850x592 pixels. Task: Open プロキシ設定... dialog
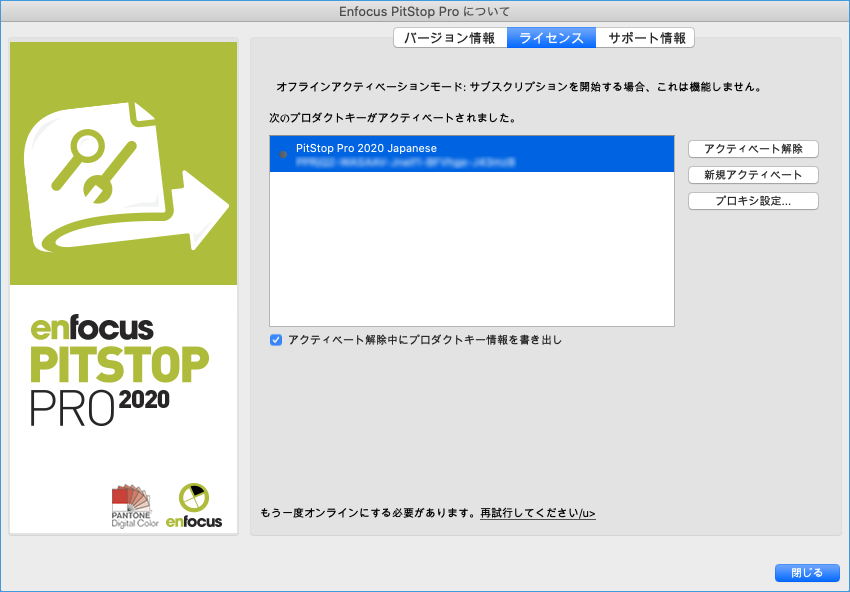pyautogui.click(x=753, y=201)
